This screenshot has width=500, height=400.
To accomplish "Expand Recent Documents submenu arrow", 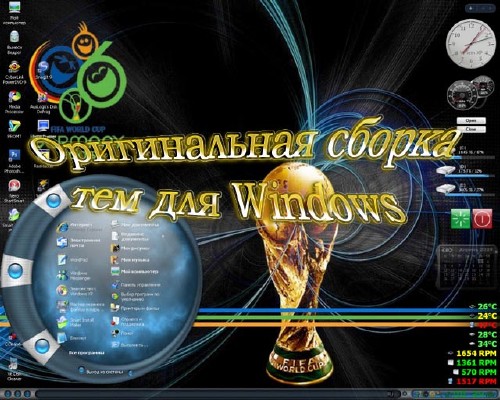I will tap(163, 236).
